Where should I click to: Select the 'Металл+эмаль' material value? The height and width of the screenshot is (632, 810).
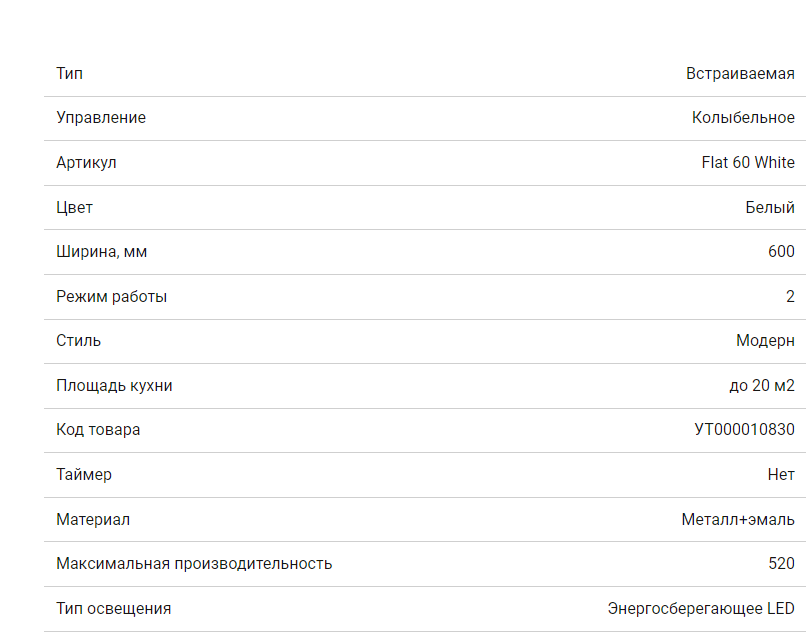pyautogui.click(x=738, y=519)
